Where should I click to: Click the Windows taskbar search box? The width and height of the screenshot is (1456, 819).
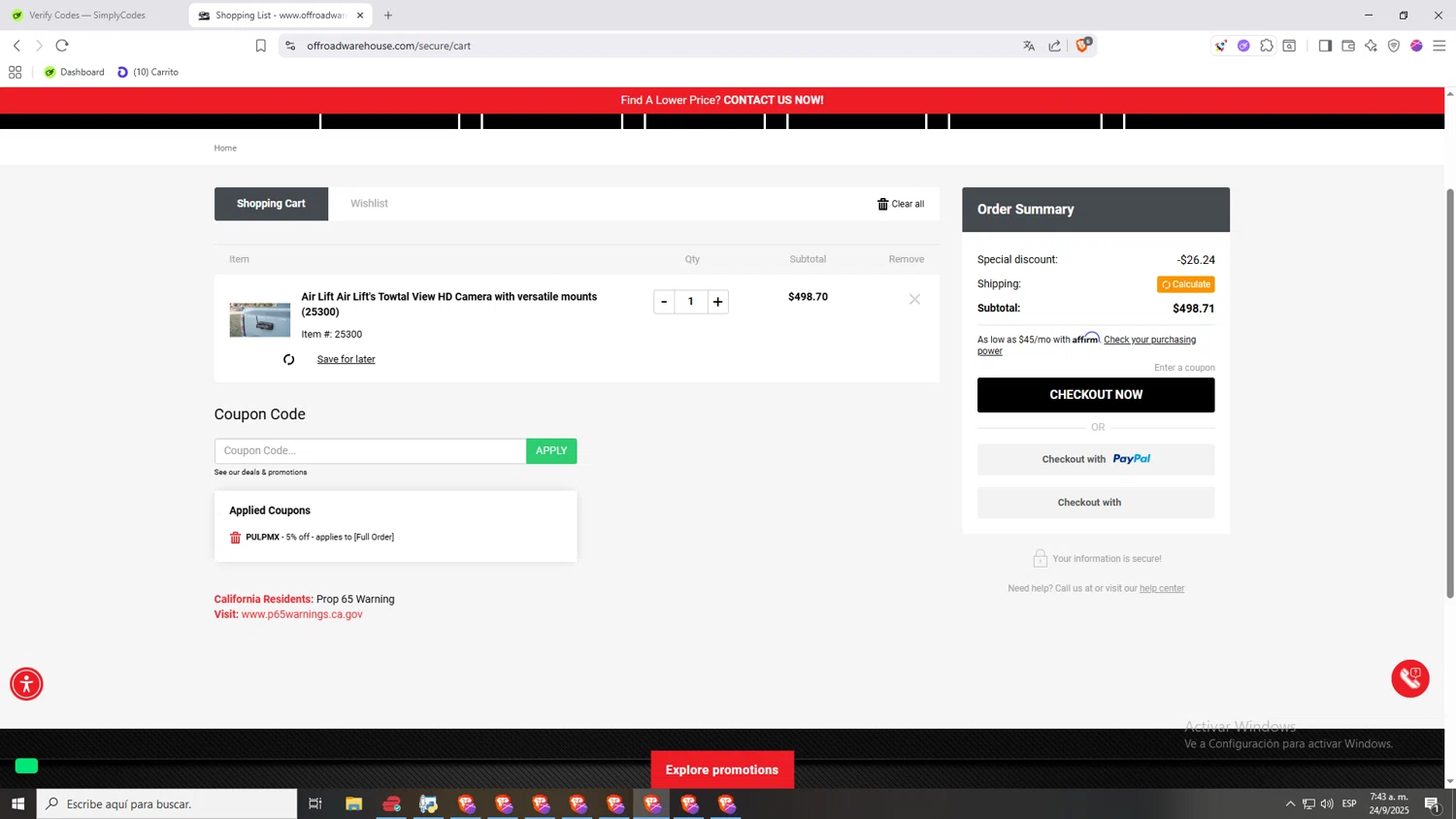pyautogui.click(x=167, y=803)
